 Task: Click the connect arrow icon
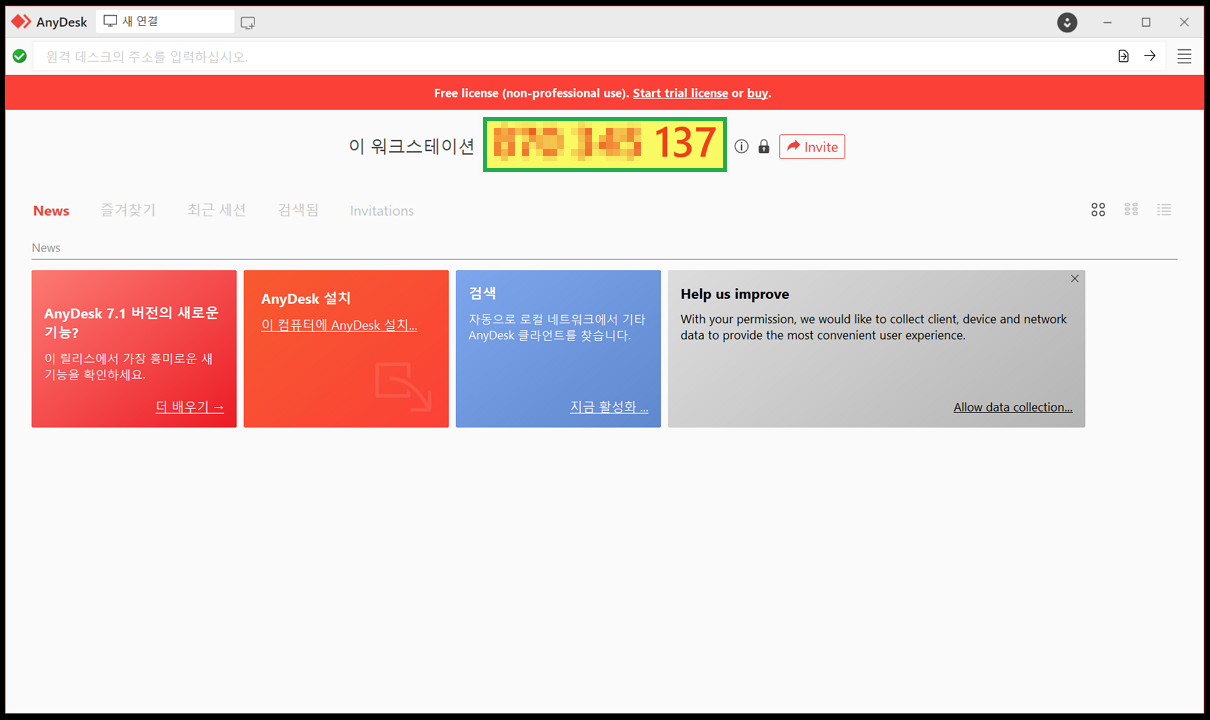click(1150, 56)
